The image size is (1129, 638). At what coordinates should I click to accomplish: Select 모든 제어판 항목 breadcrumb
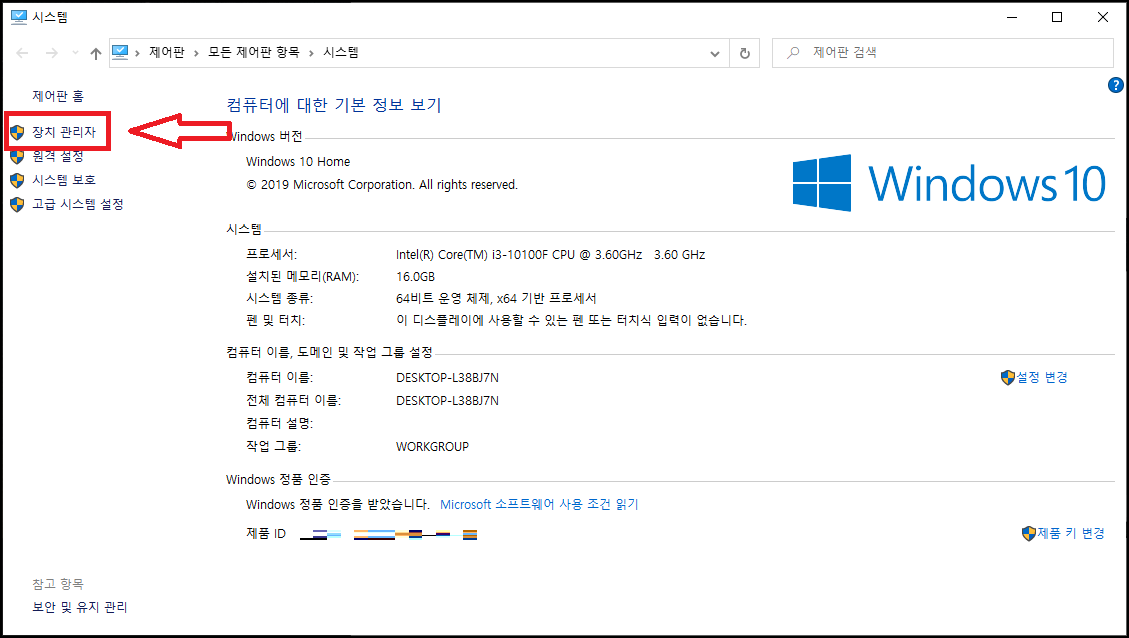(253, 52)
